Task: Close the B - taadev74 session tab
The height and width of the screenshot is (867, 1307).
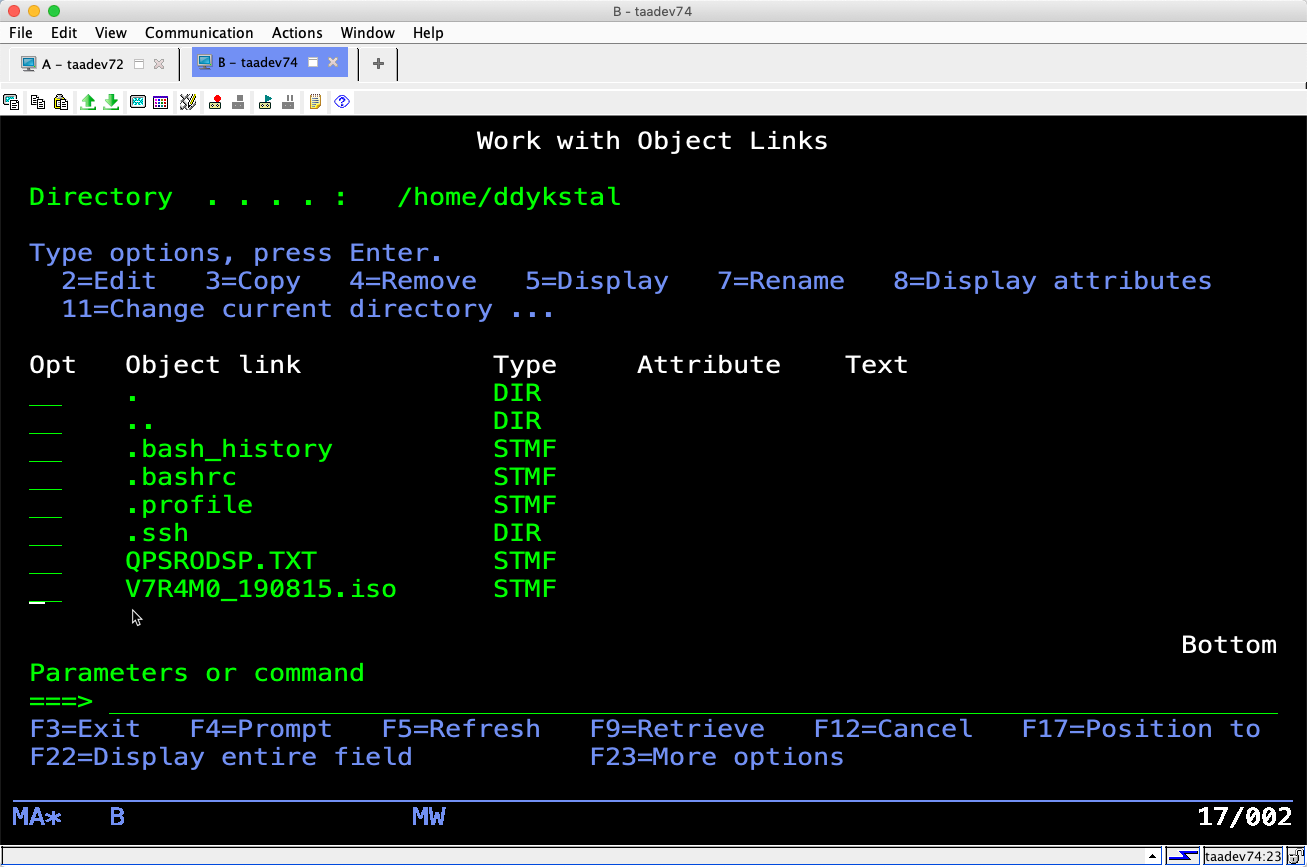Action: click(x=333, y=63)
